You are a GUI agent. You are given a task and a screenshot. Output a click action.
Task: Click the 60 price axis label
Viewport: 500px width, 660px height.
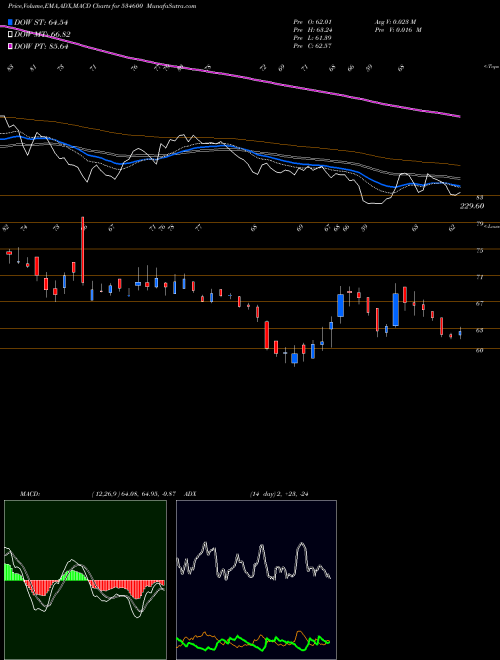coord(479,350)
